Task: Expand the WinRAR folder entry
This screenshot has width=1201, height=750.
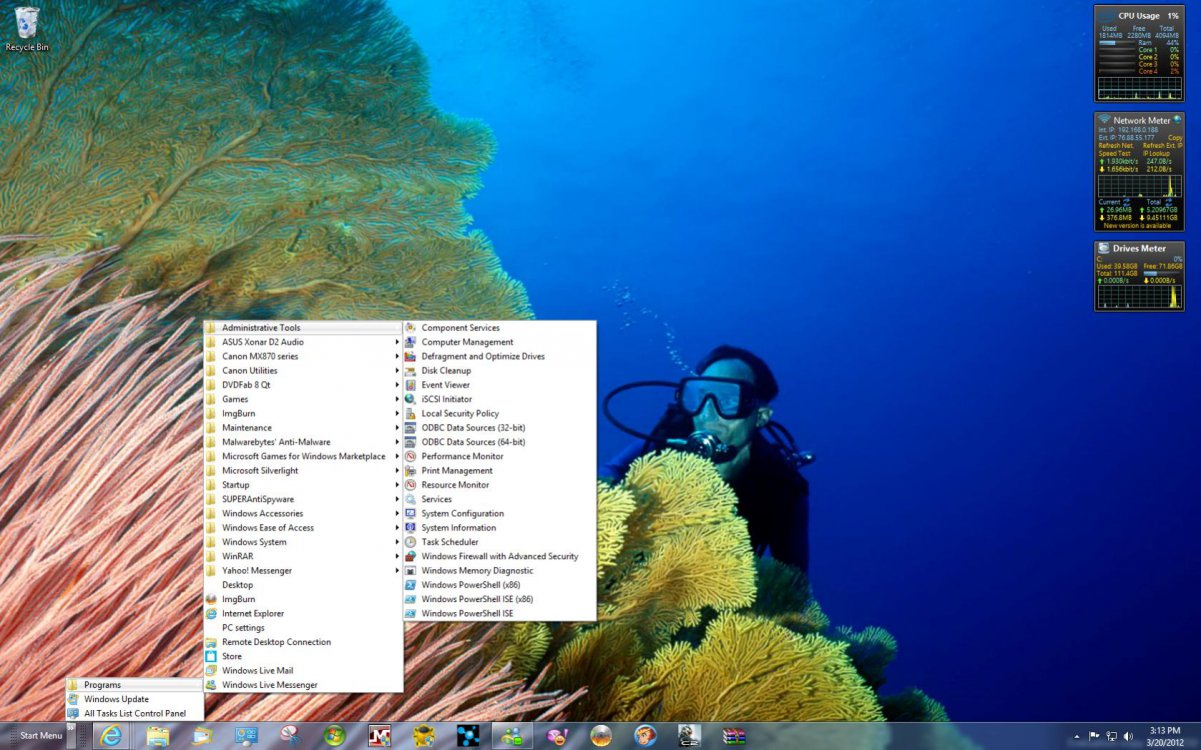Action: tap(303, 556)
